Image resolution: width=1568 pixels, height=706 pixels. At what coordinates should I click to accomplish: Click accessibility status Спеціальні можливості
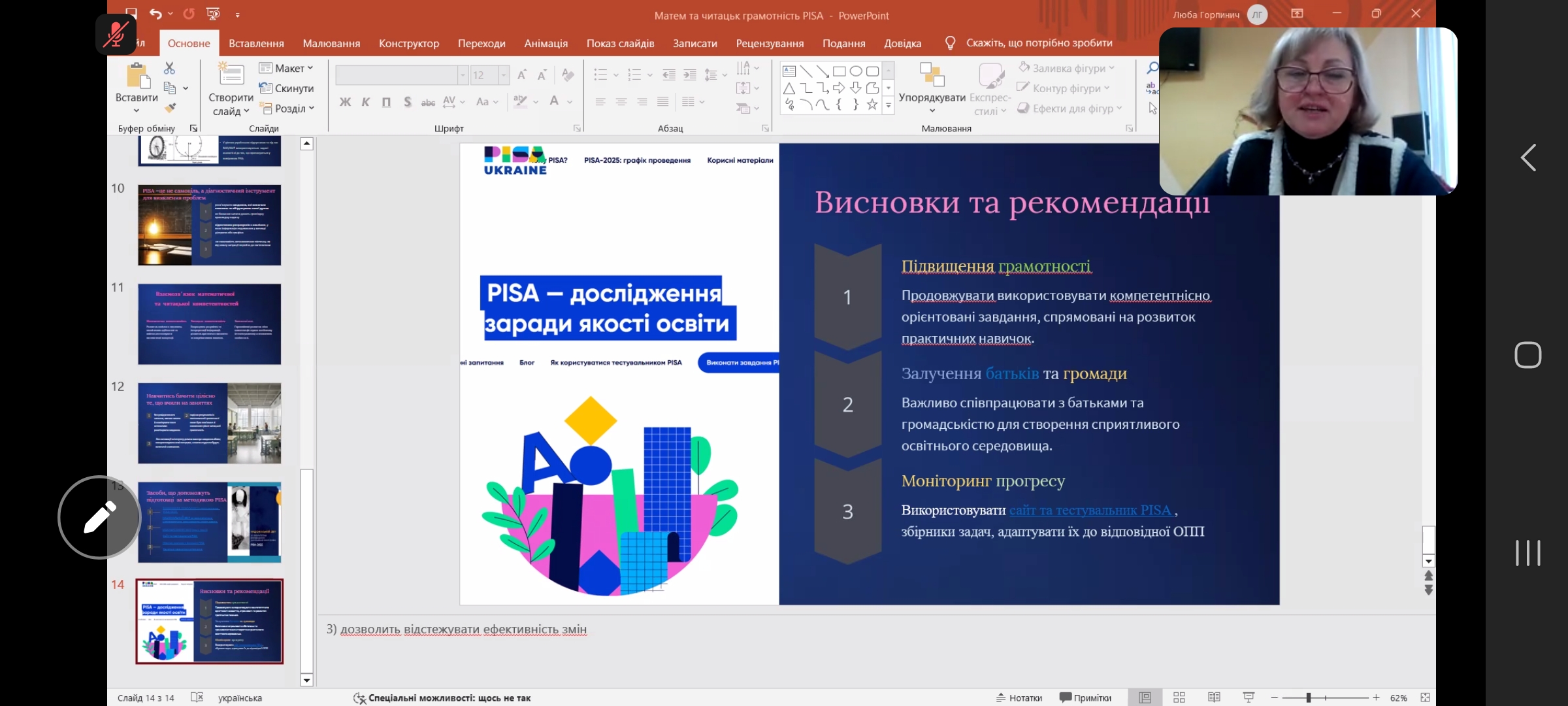442,698
